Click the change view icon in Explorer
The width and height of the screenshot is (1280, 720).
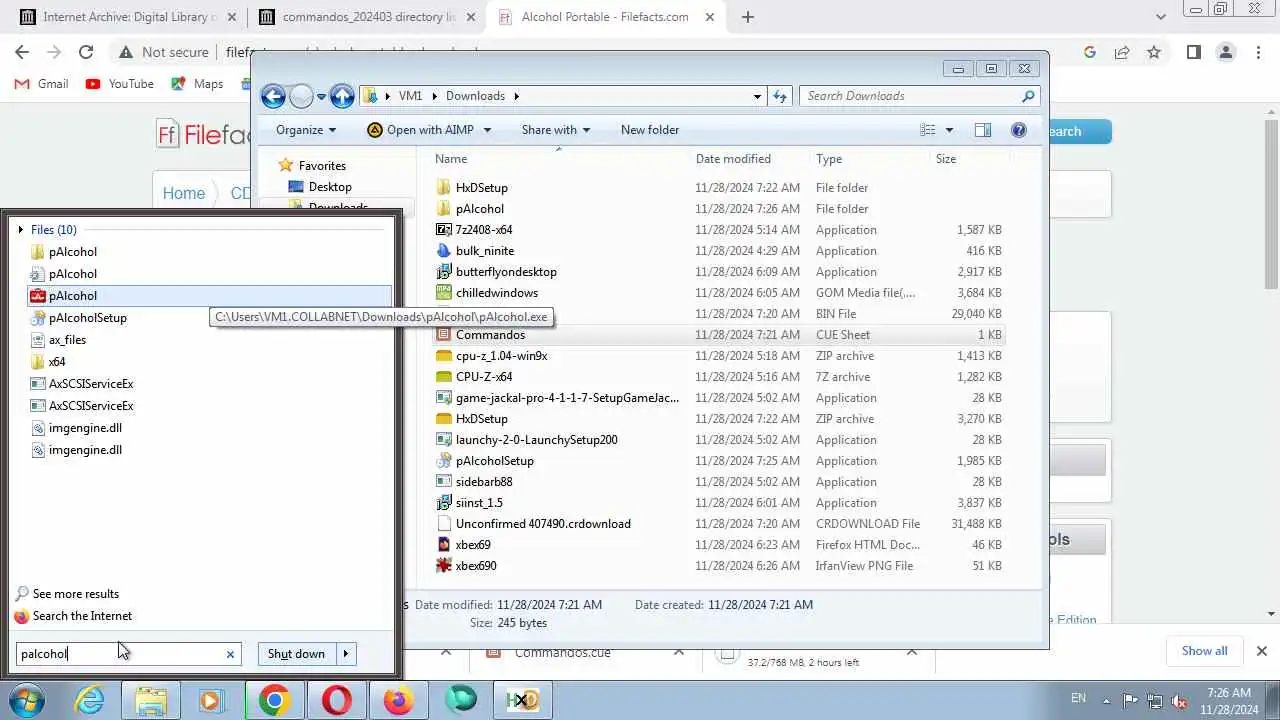[x=927, y=130]
